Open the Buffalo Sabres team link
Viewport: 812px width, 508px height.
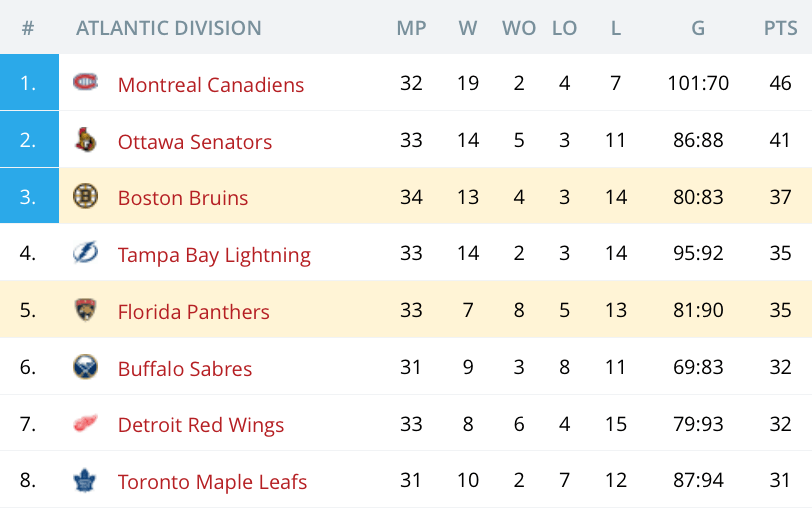click(x=185, y=369)
